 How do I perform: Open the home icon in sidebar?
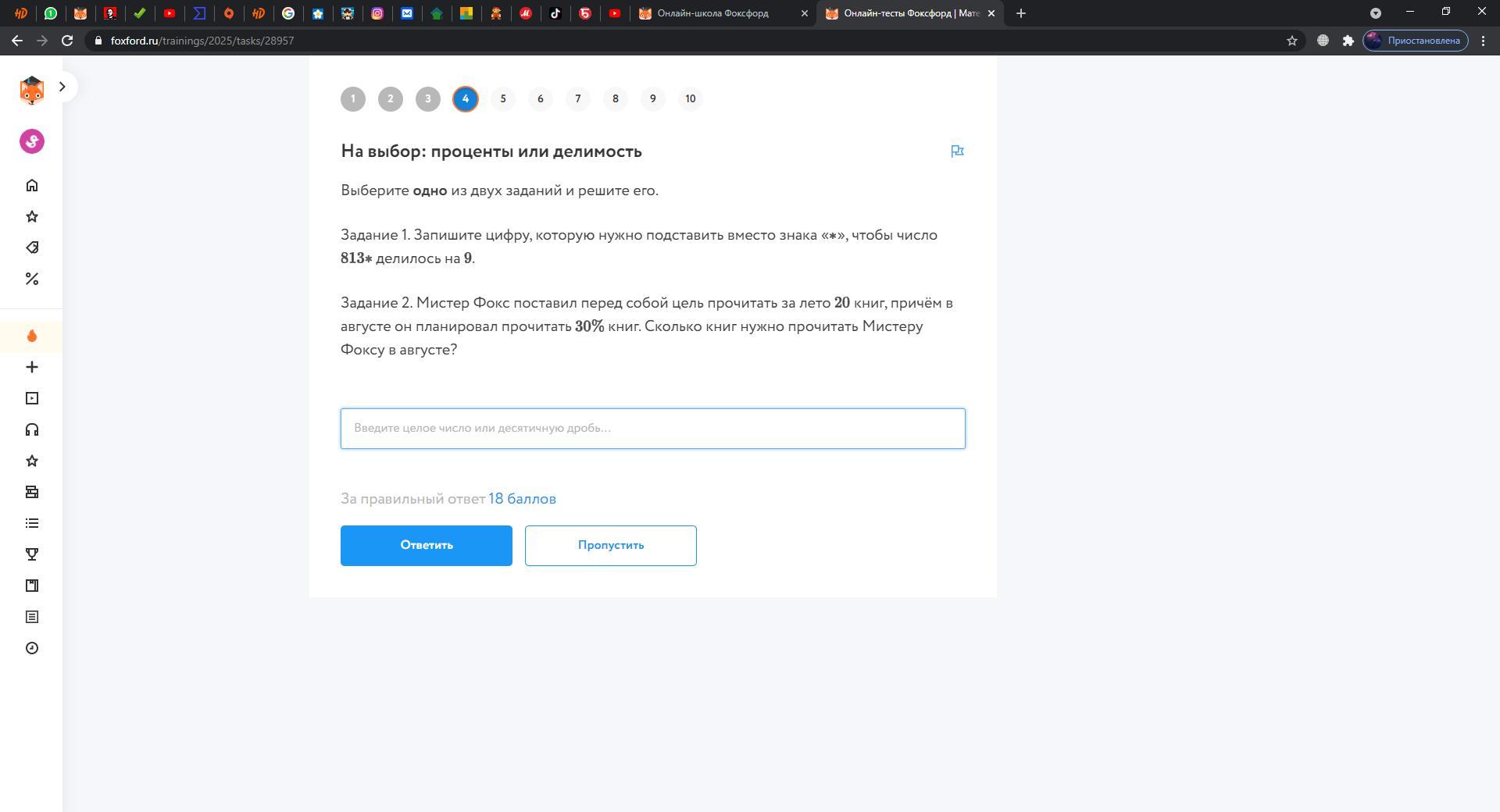32,185
